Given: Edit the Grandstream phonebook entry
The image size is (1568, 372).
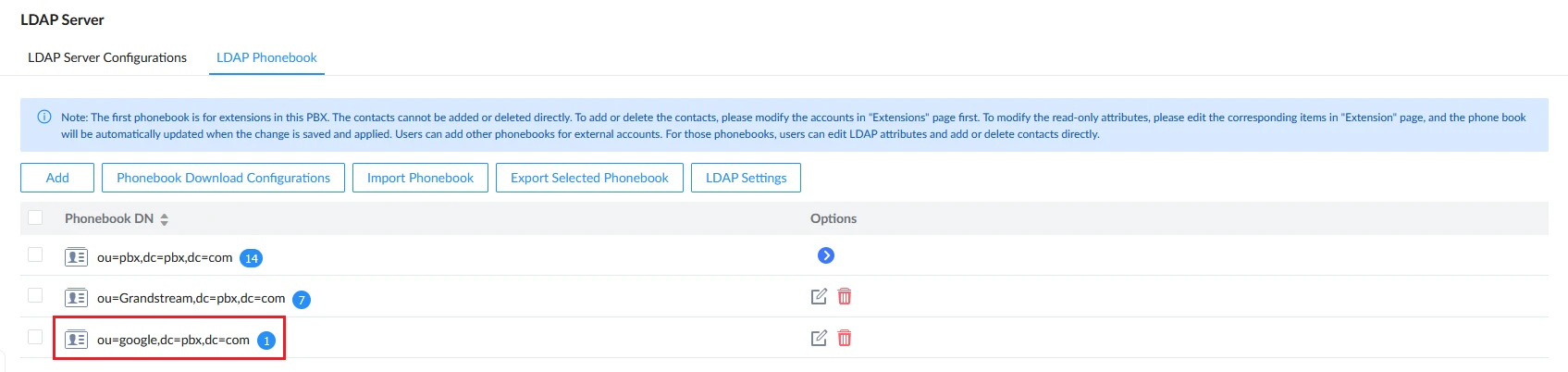Looking at the screenshot, I should pos(819,296).
